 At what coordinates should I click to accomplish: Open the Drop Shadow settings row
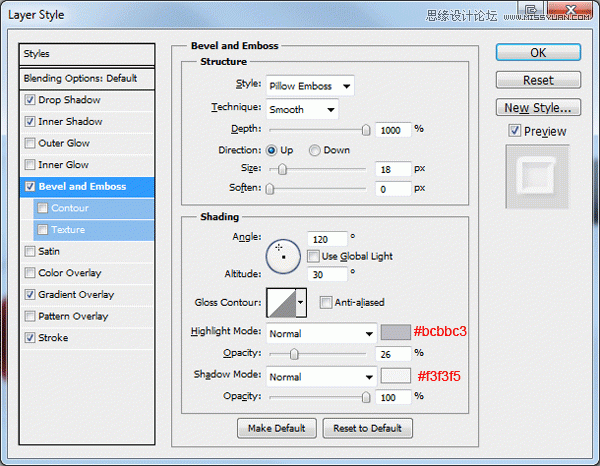coord(87,100)
